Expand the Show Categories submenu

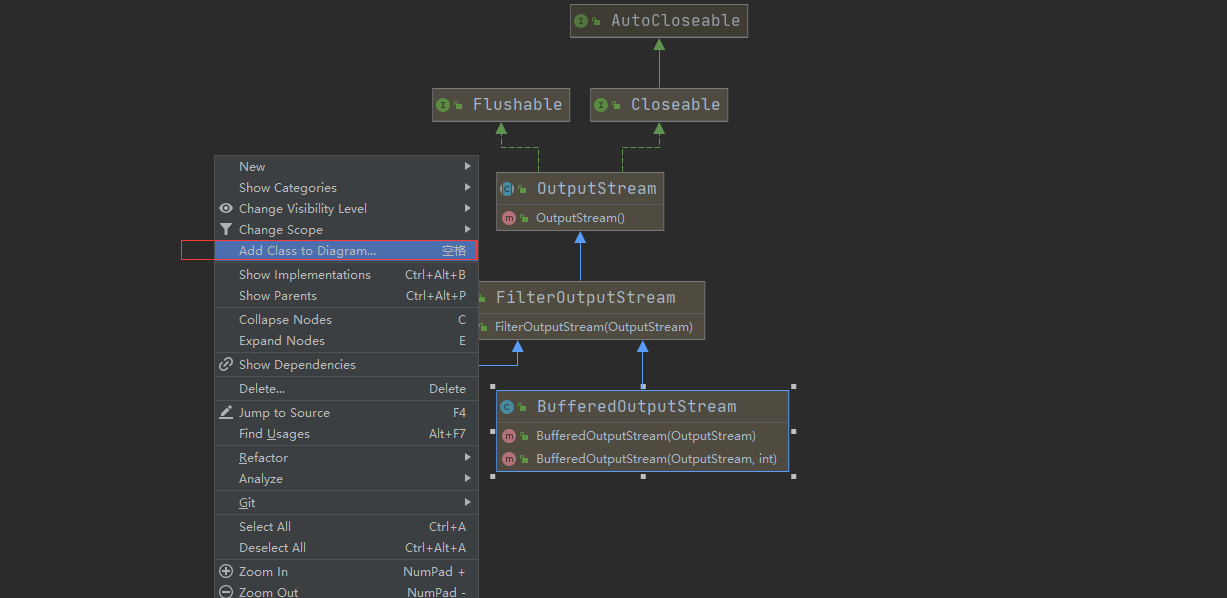[x=346, y=188]
